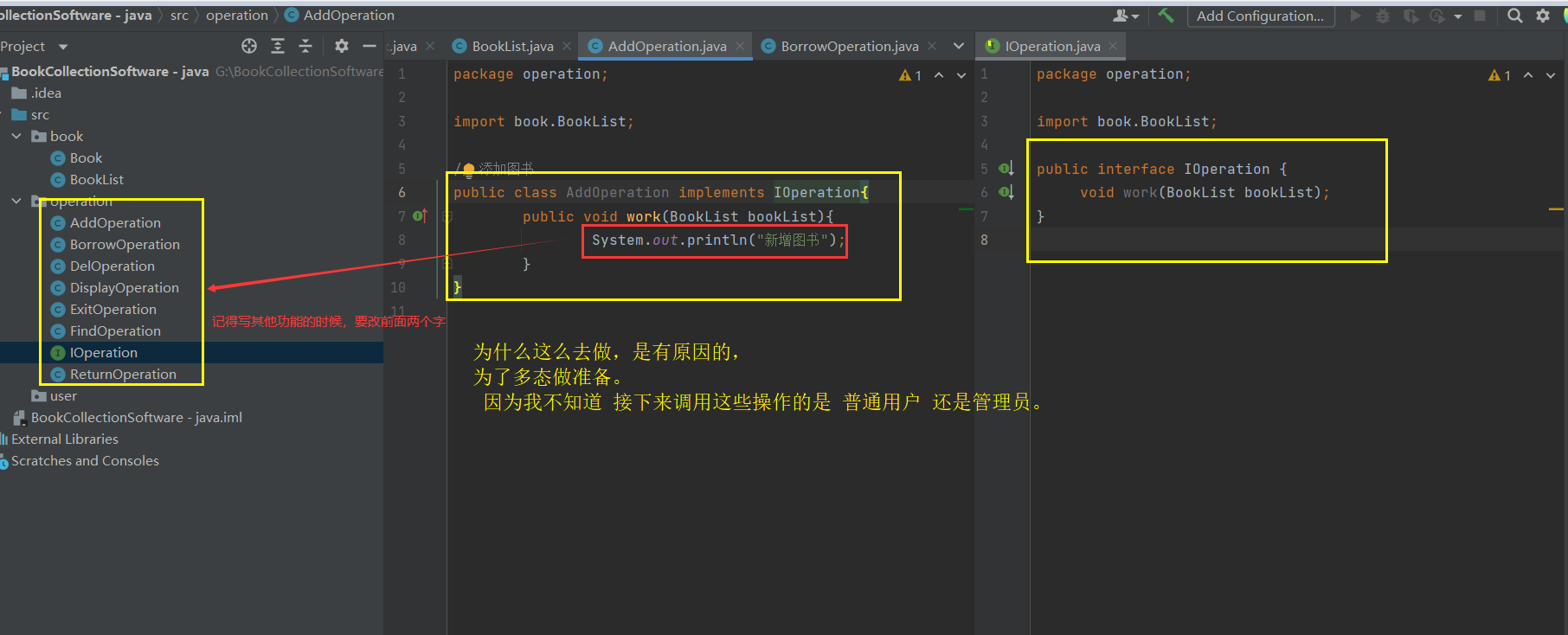The image size is (1568, 635).
Task: Click Add Configuration button
Action: (x=1260, y=16)
